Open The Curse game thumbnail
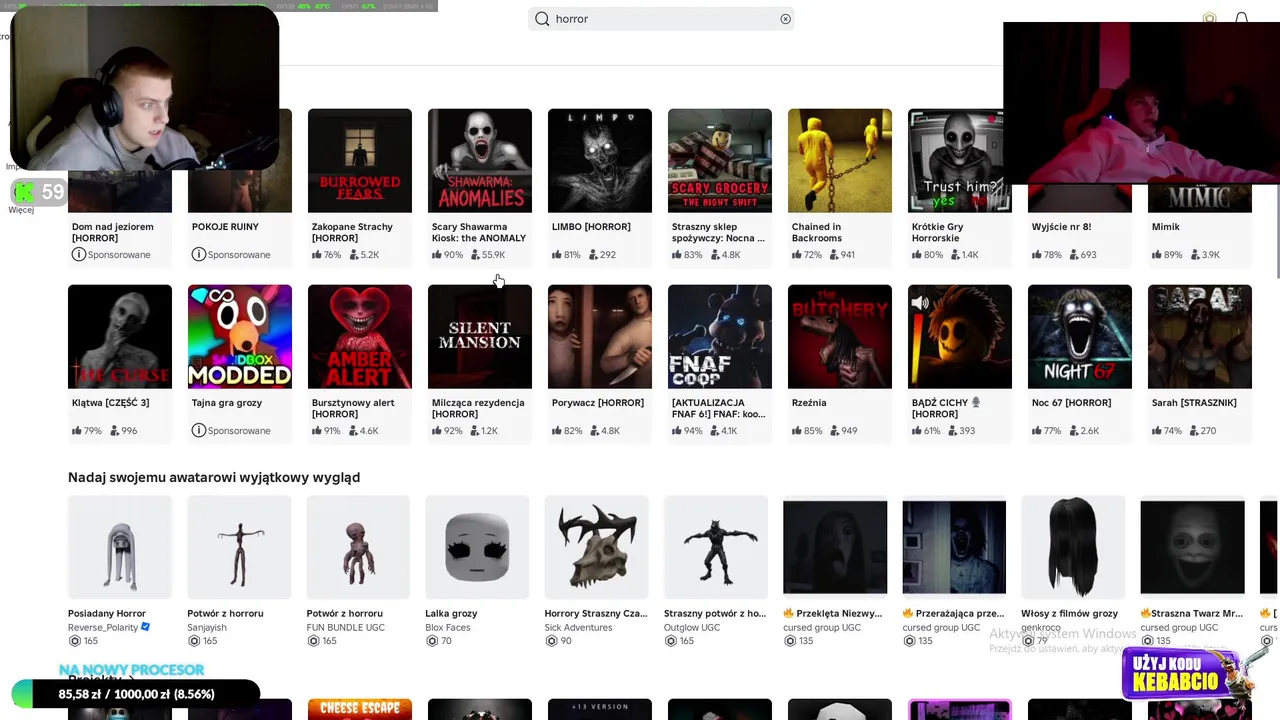This screenshot has height=720, width=1280. pos(120,337)
